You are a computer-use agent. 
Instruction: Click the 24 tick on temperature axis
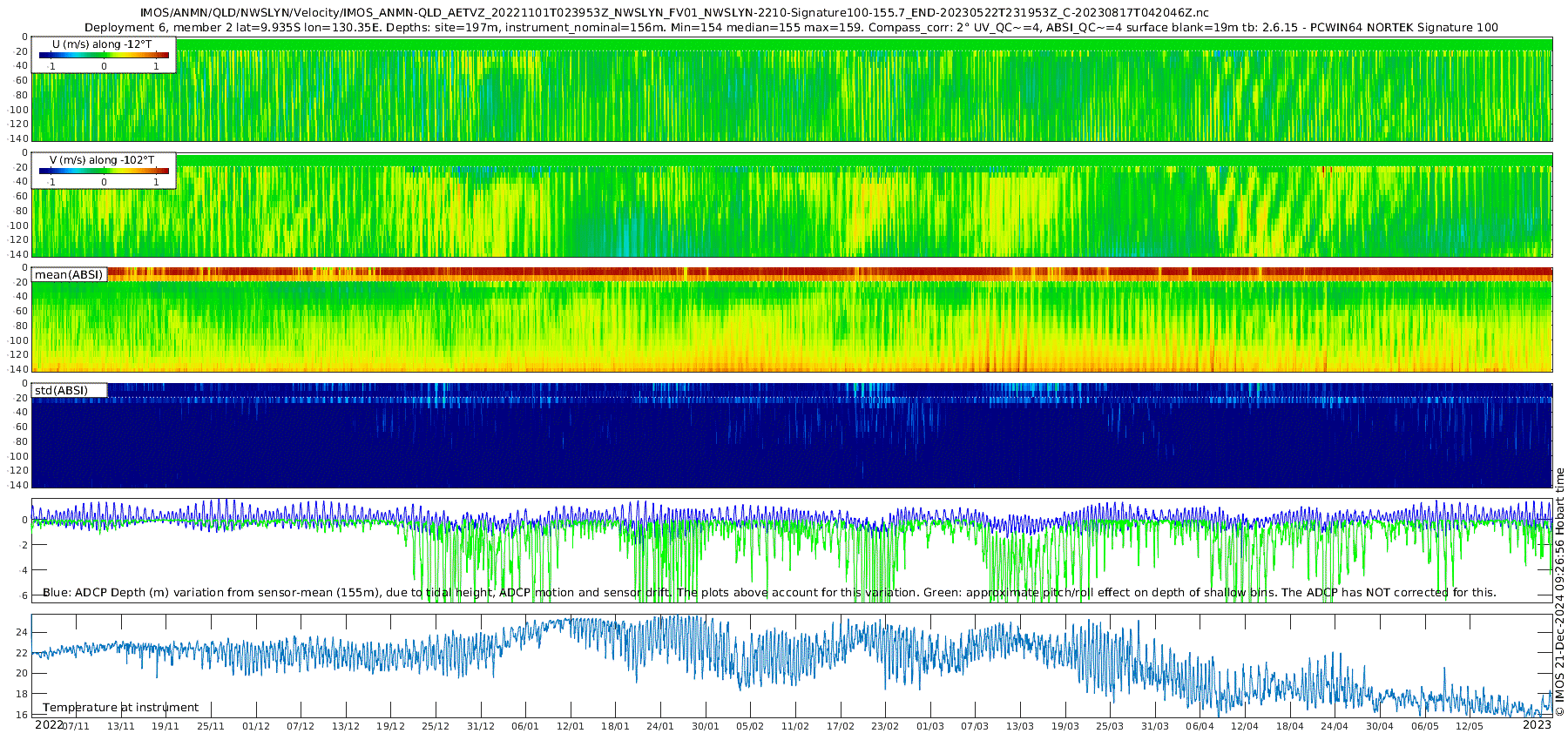[23, 632]
